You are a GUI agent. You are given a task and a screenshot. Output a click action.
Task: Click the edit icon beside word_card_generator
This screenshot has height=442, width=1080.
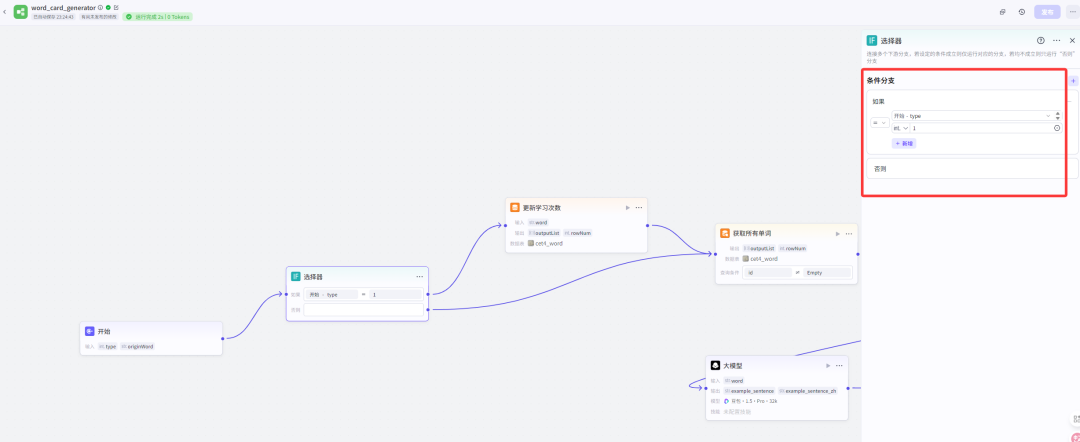click(116, 7)
